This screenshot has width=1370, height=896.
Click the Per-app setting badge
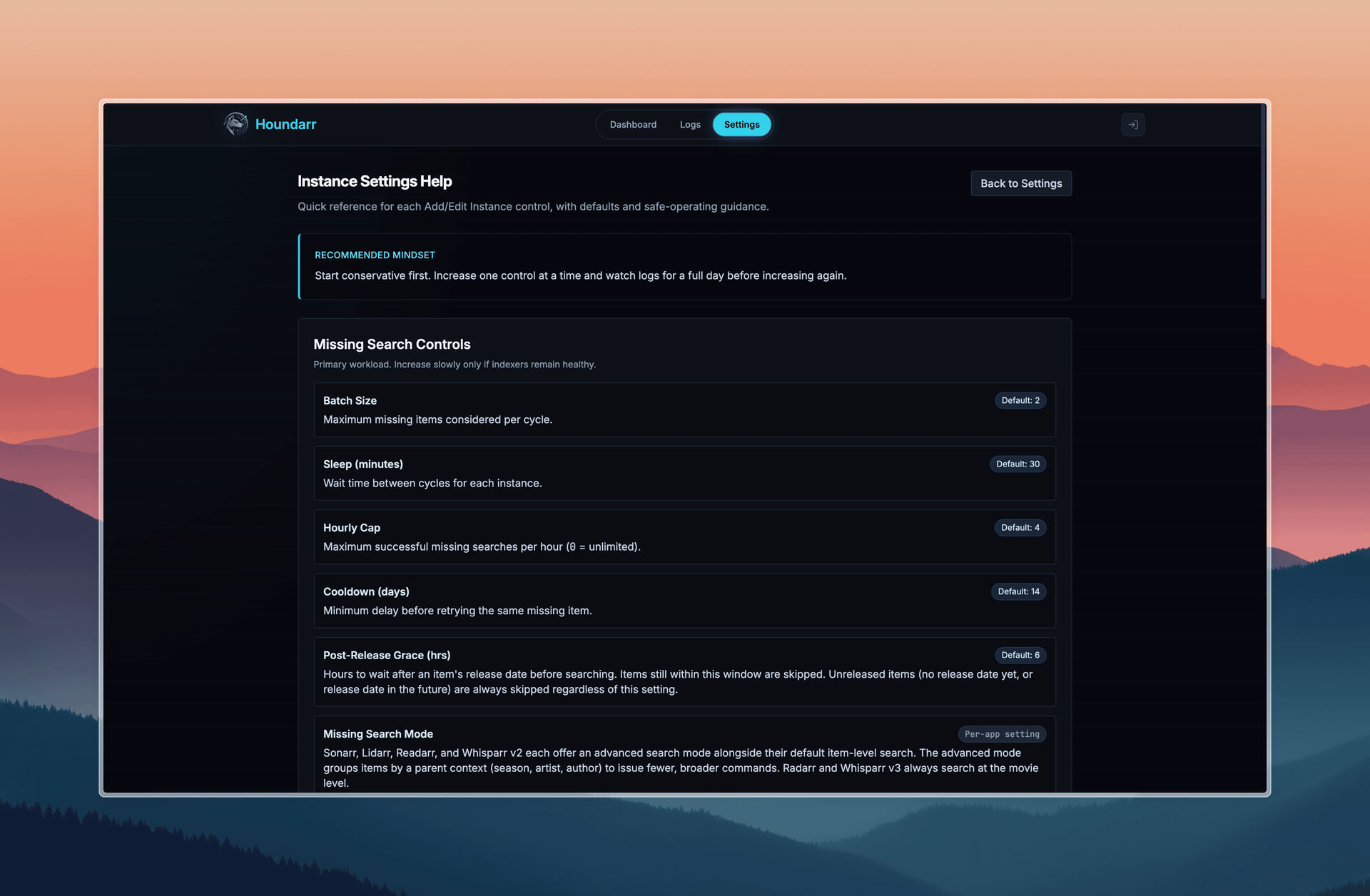pos(1002,734)
